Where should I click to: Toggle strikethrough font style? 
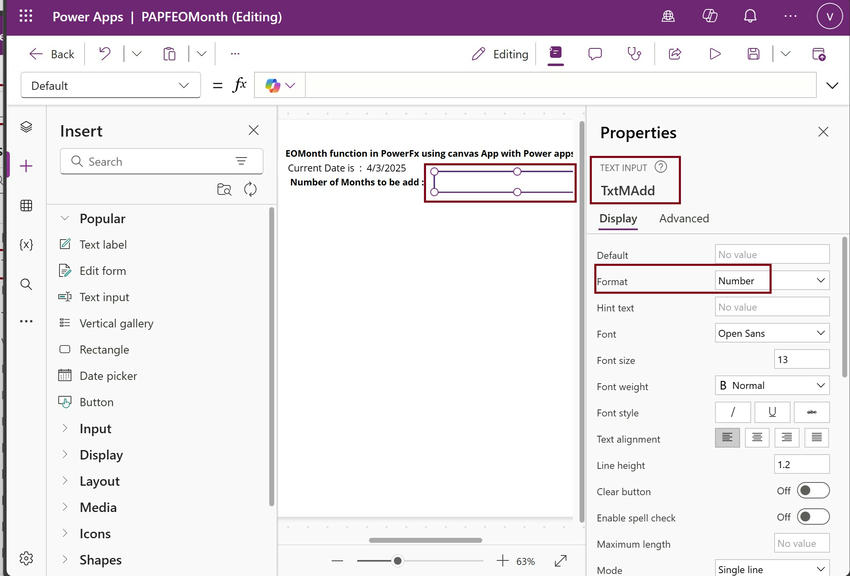click(812, 412)
